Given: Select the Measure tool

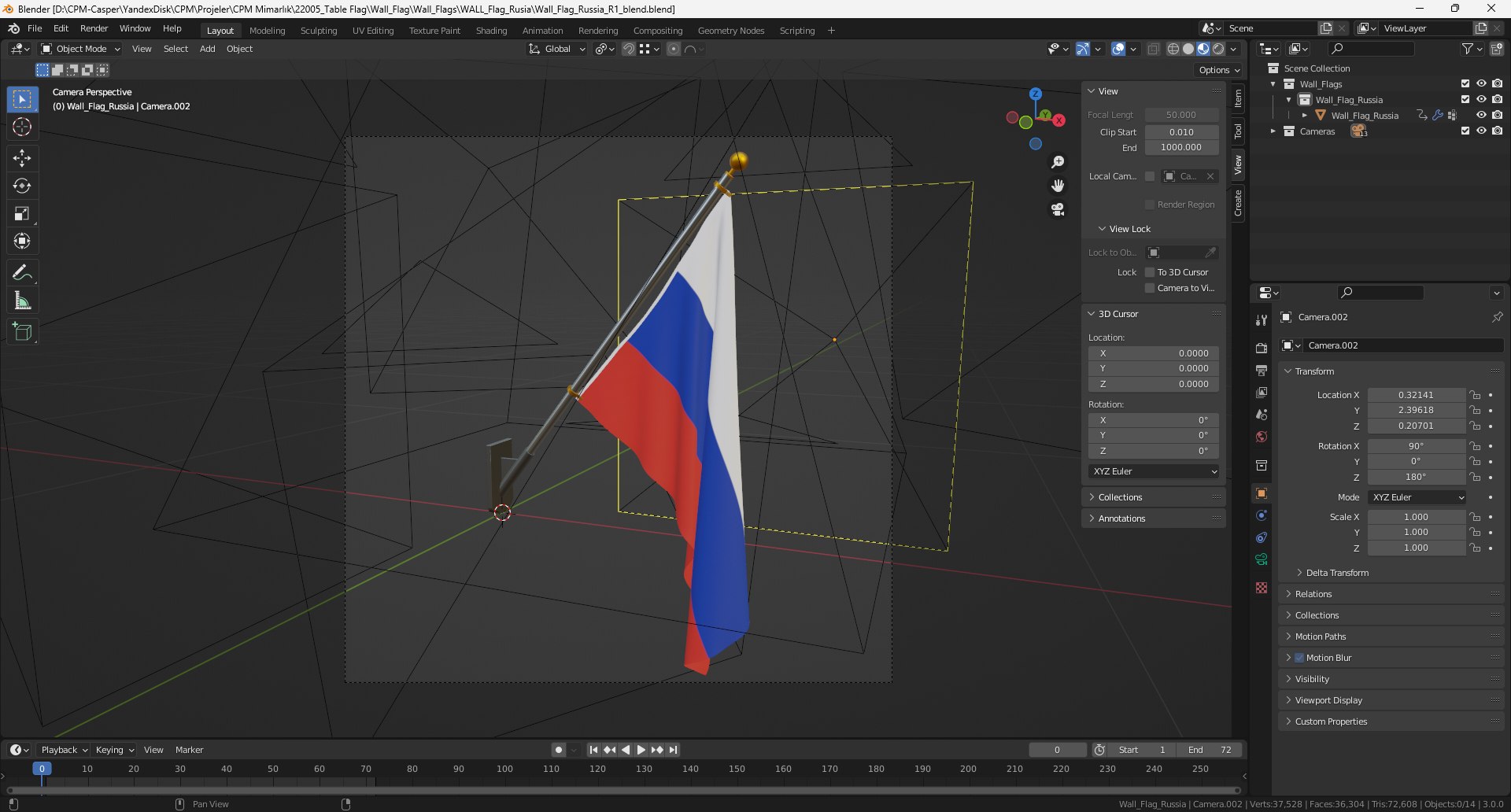Looking at the screenshot, I should pos(22,301).
